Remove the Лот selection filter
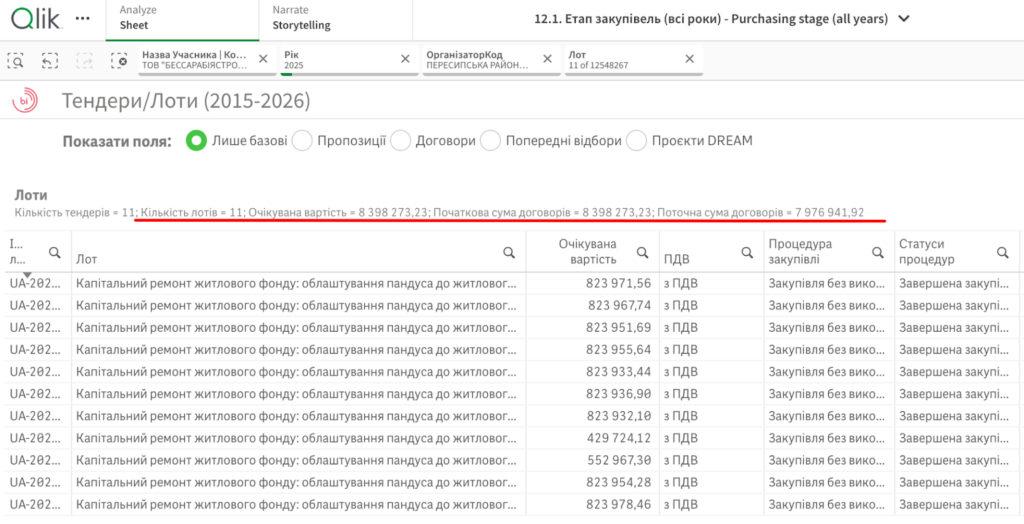Viewport: 1024px width, 524px height. [x=689, y=59]
